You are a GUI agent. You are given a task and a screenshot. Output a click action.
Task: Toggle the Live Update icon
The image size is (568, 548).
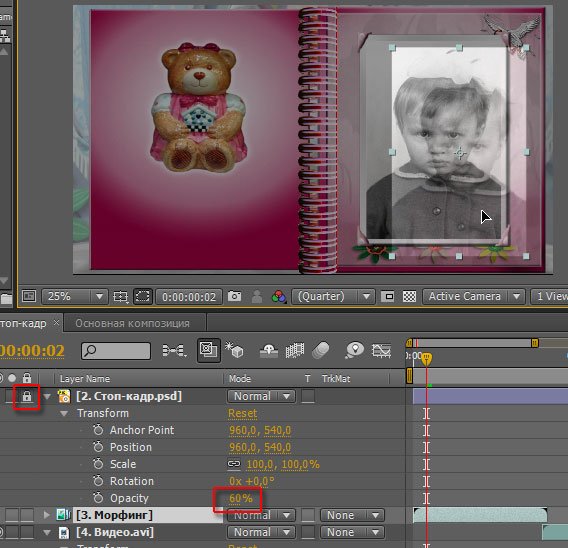[209, 350]
